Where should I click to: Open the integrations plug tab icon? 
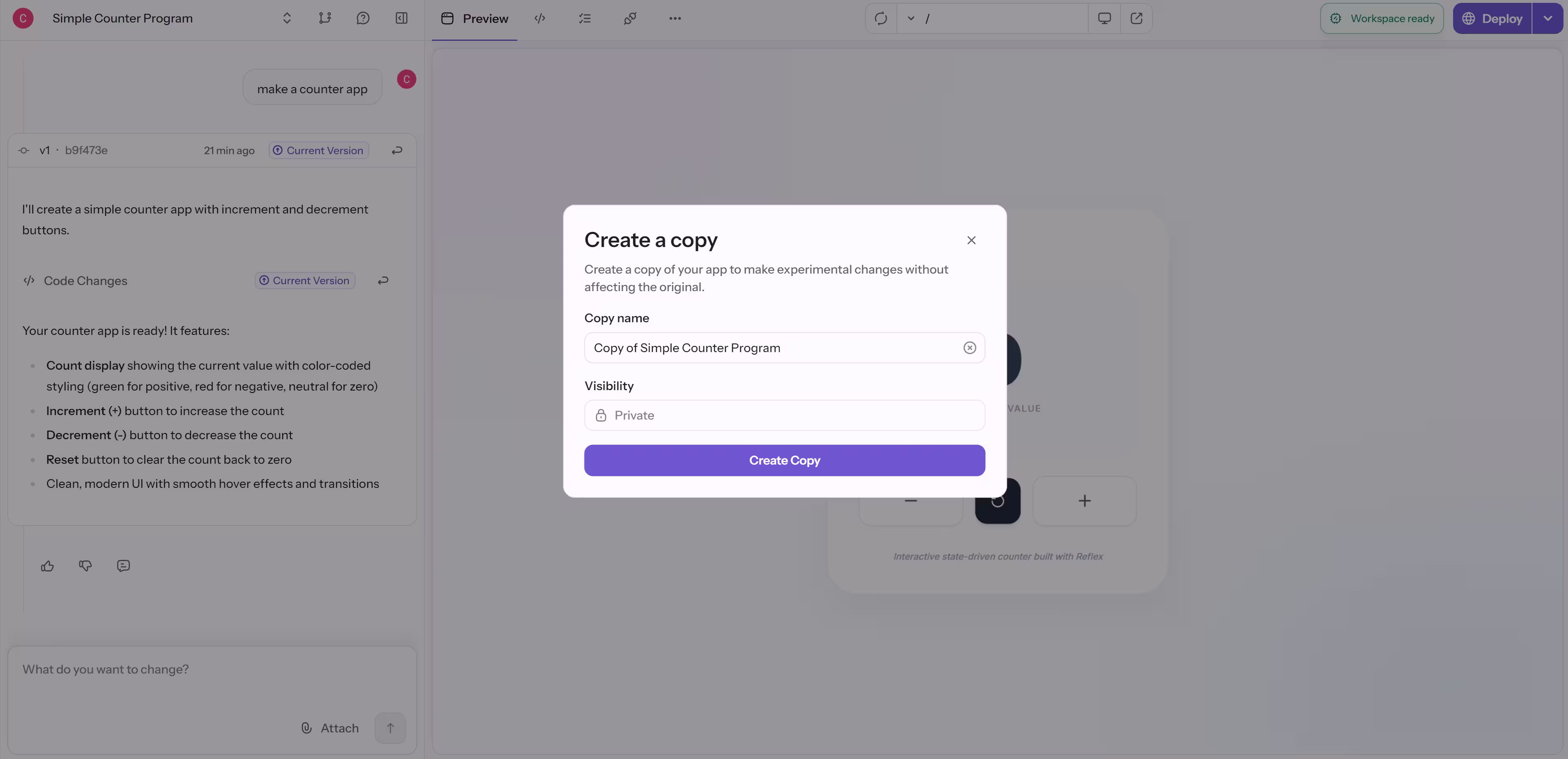(x=630, y=18)
